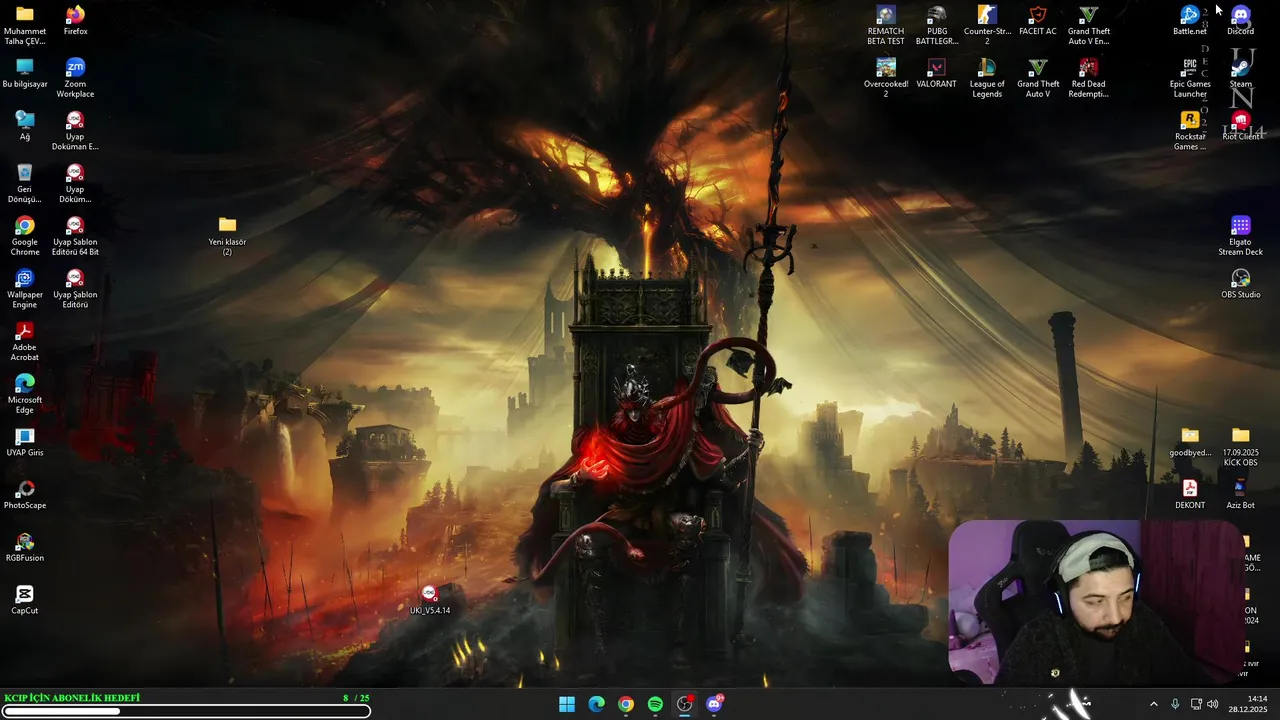
Task: Expand the hidden system tray icons chevron
Action: (x=1153, y=704)
